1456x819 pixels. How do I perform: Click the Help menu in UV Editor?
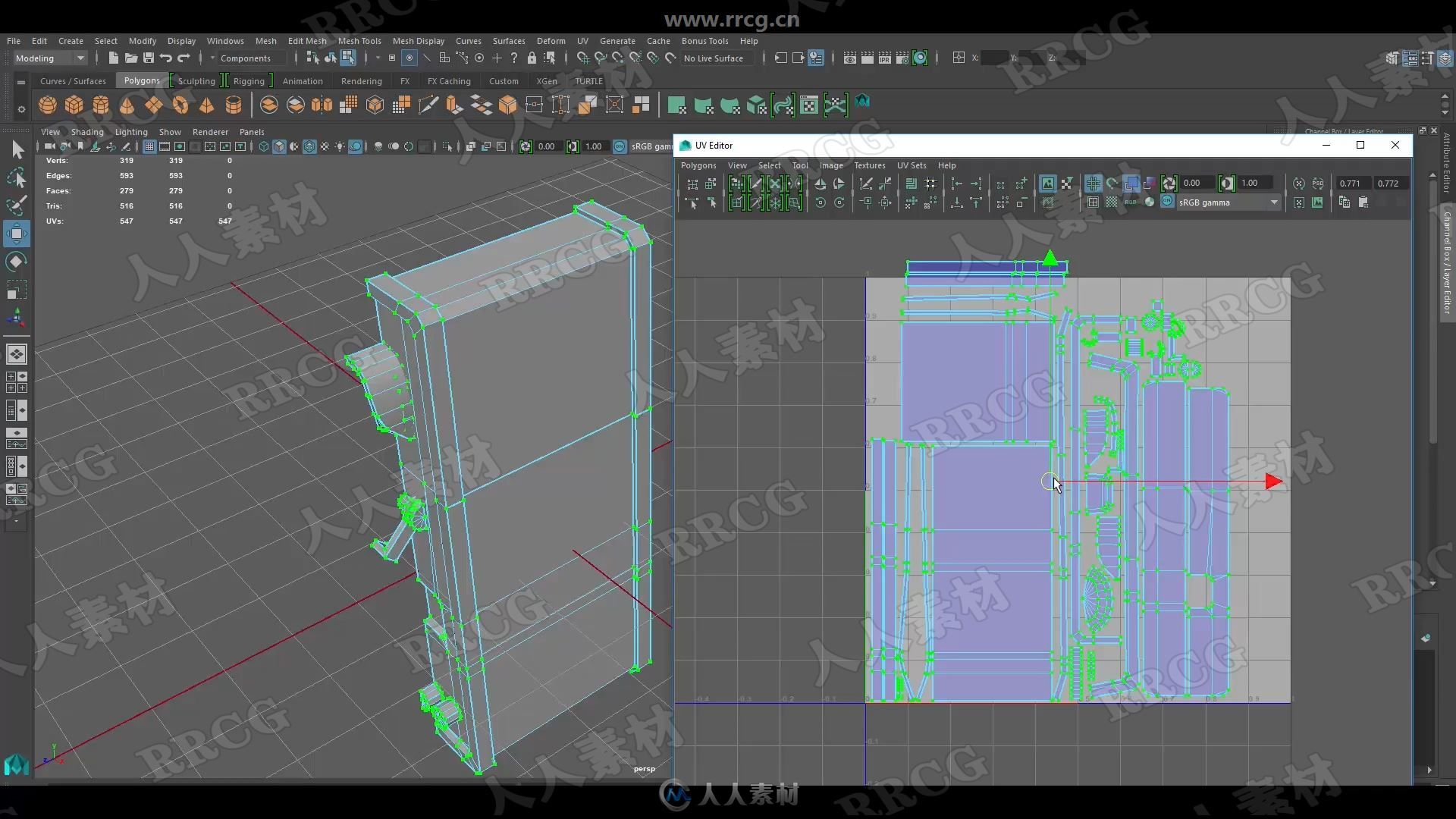pyautogui.click(x=946, y=165)
